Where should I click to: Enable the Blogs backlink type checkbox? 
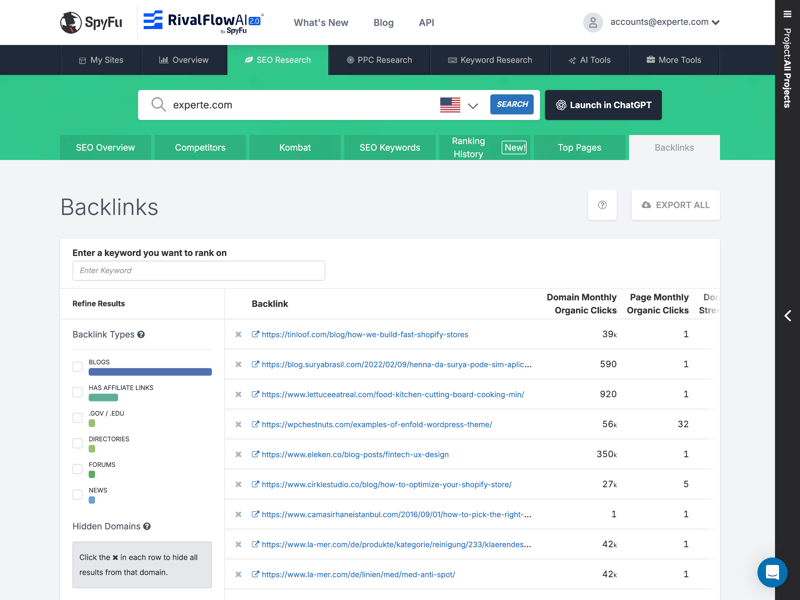(x=78, y=367)
